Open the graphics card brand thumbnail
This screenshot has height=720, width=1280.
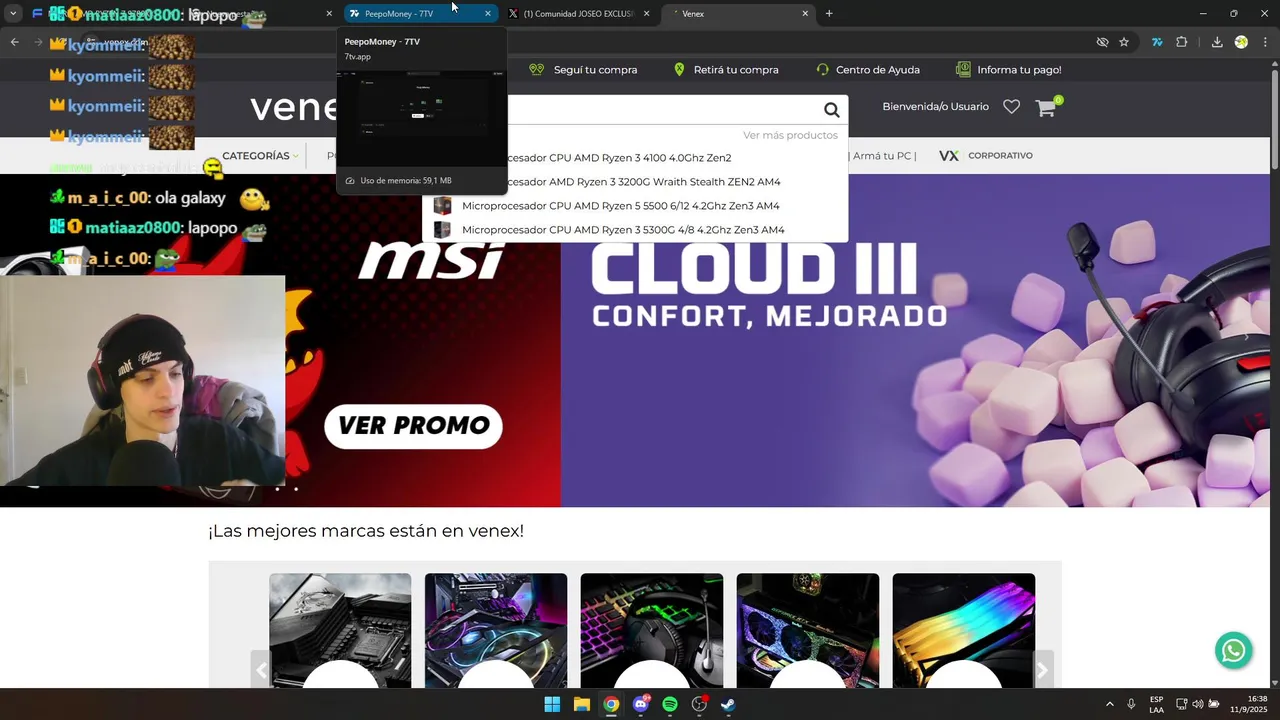808,630
